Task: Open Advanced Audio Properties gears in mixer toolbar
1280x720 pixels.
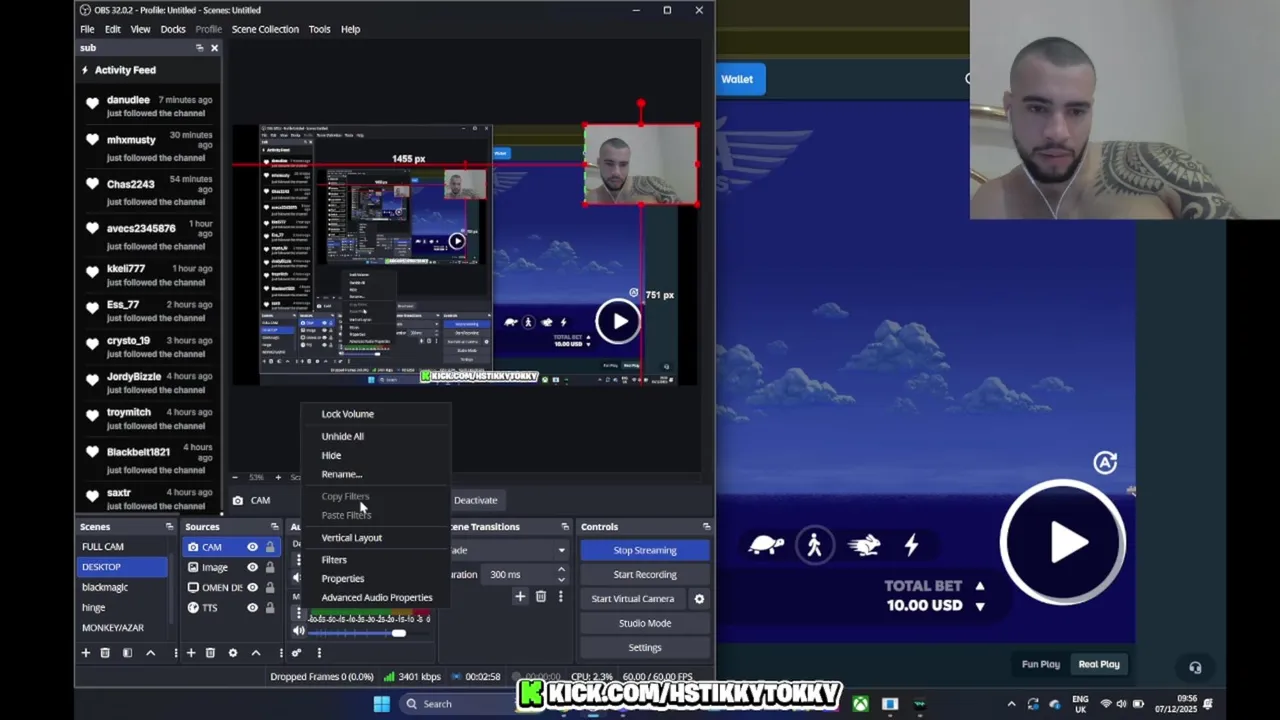Action: 296,653
